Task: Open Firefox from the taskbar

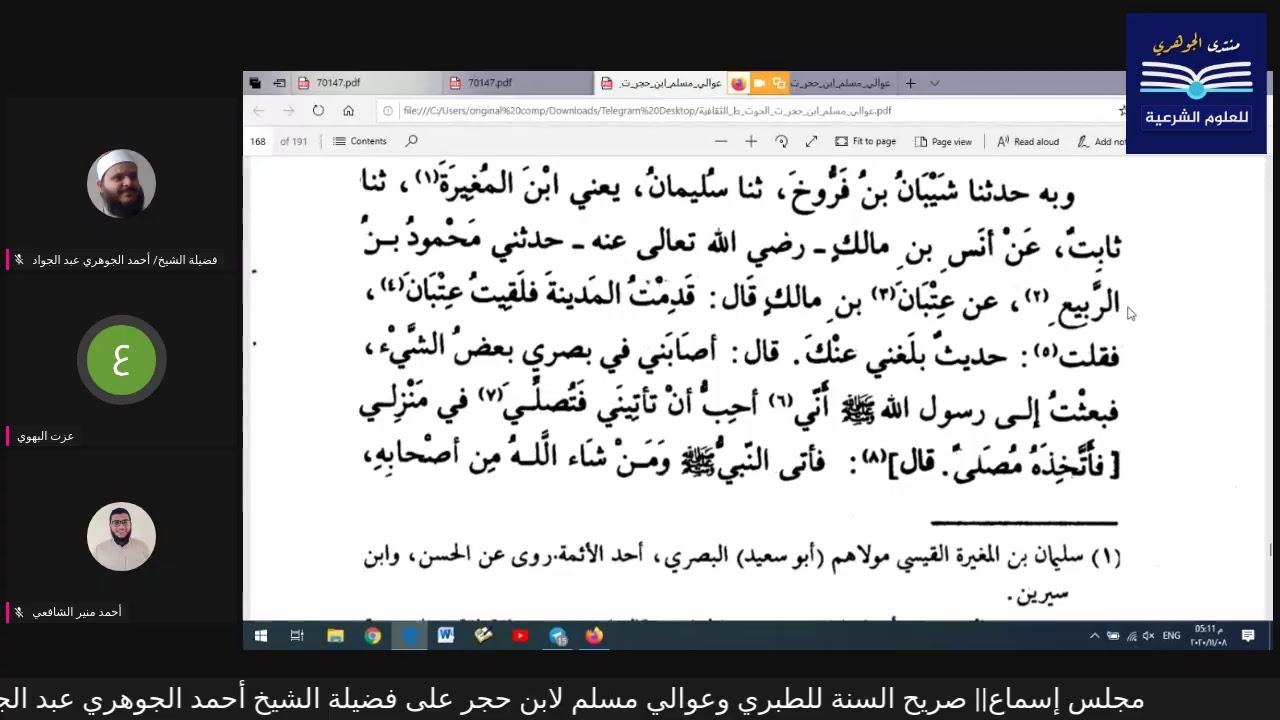Action: 594,635
